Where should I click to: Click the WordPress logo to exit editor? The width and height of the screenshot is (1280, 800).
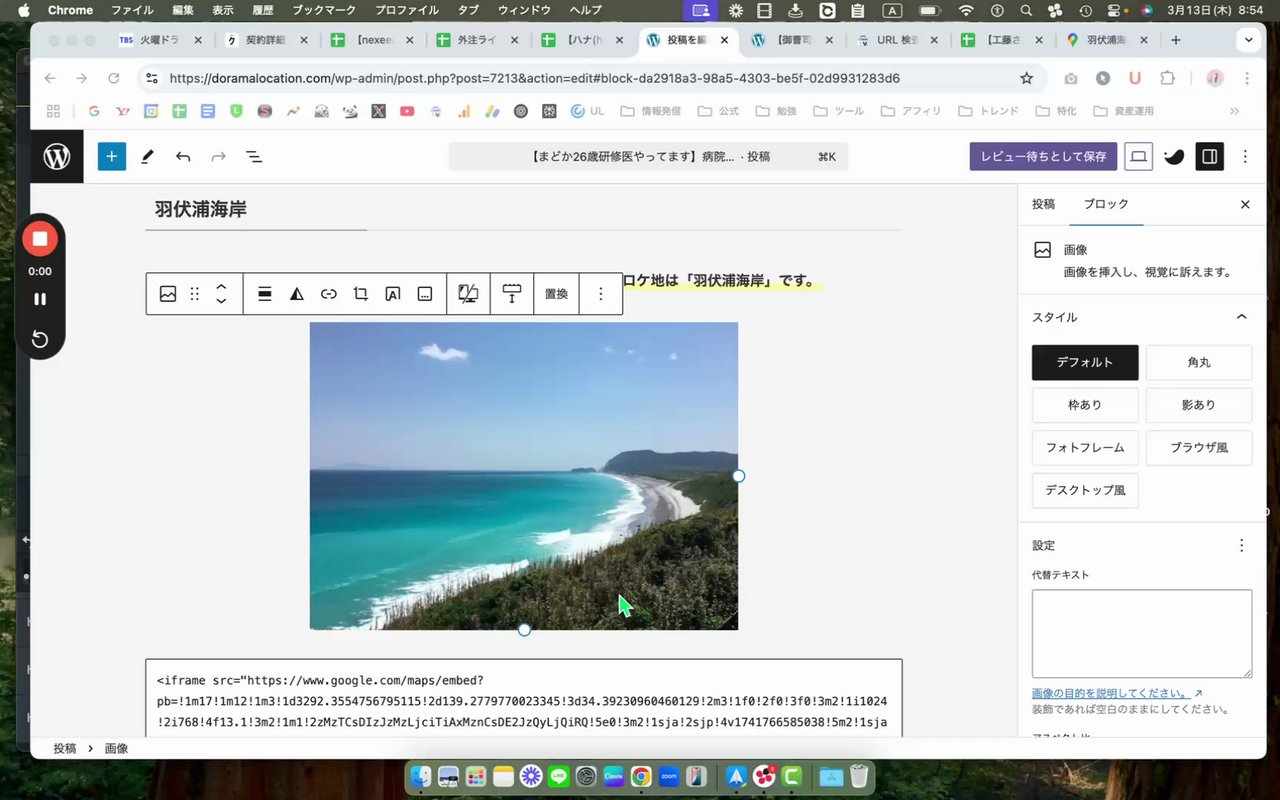[x=57, y=156]
